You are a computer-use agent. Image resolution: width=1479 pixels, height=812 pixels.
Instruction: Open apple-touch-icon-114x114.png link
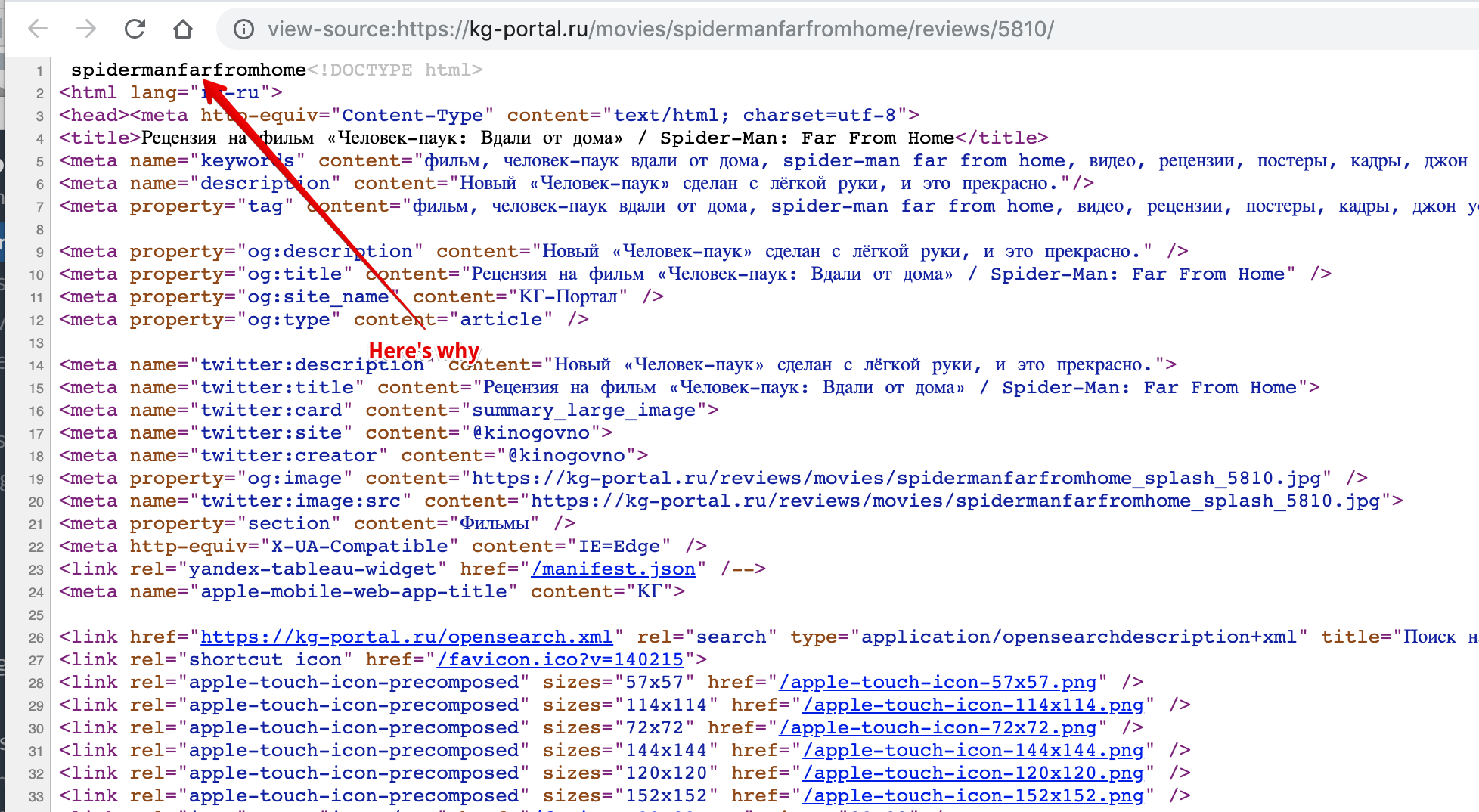(x=973, y=705)
